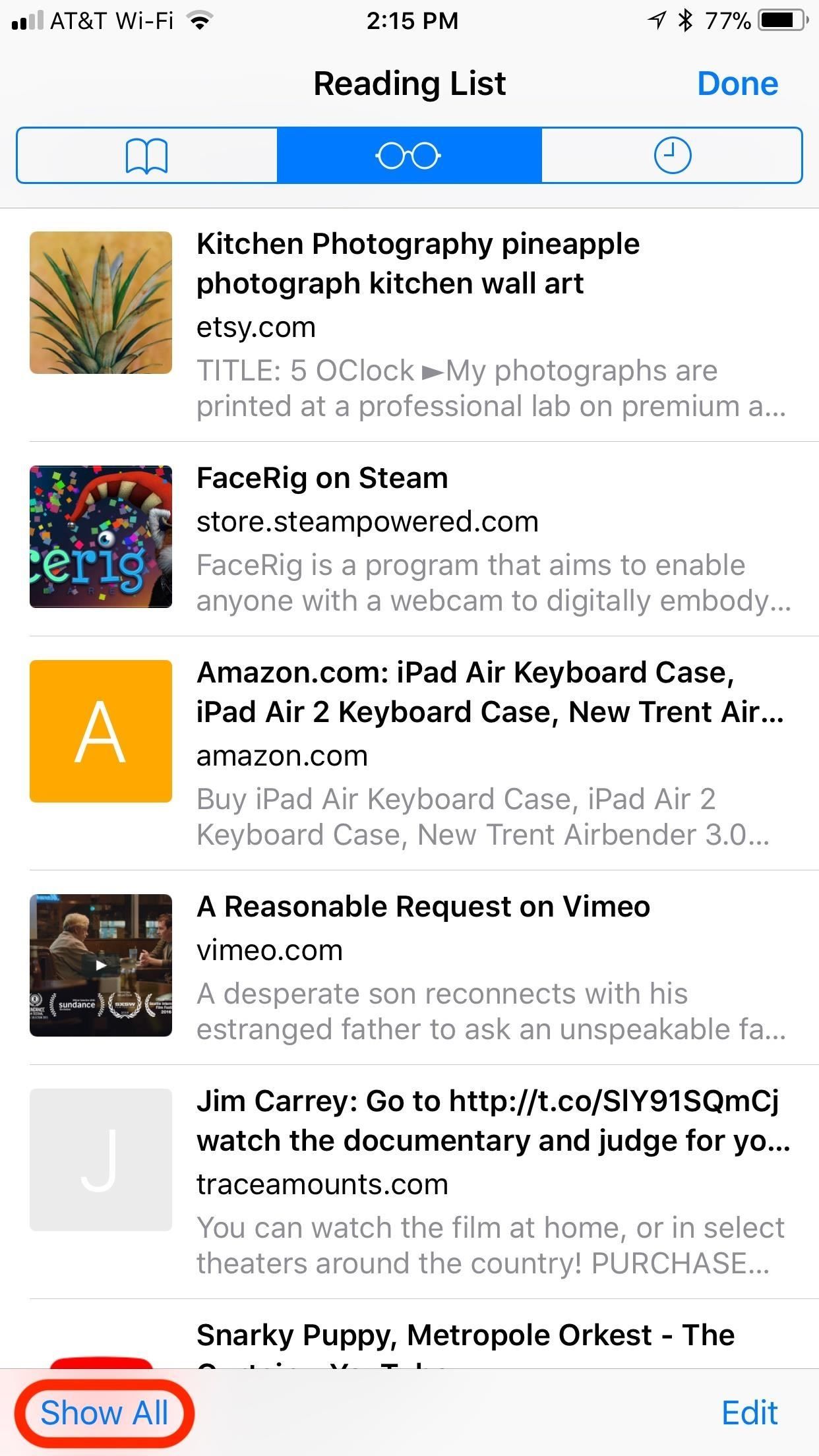This screenshot has height=1456, width=819.
Task: Switch to the Bookmarks tab icon
Action: pos(146,156)
